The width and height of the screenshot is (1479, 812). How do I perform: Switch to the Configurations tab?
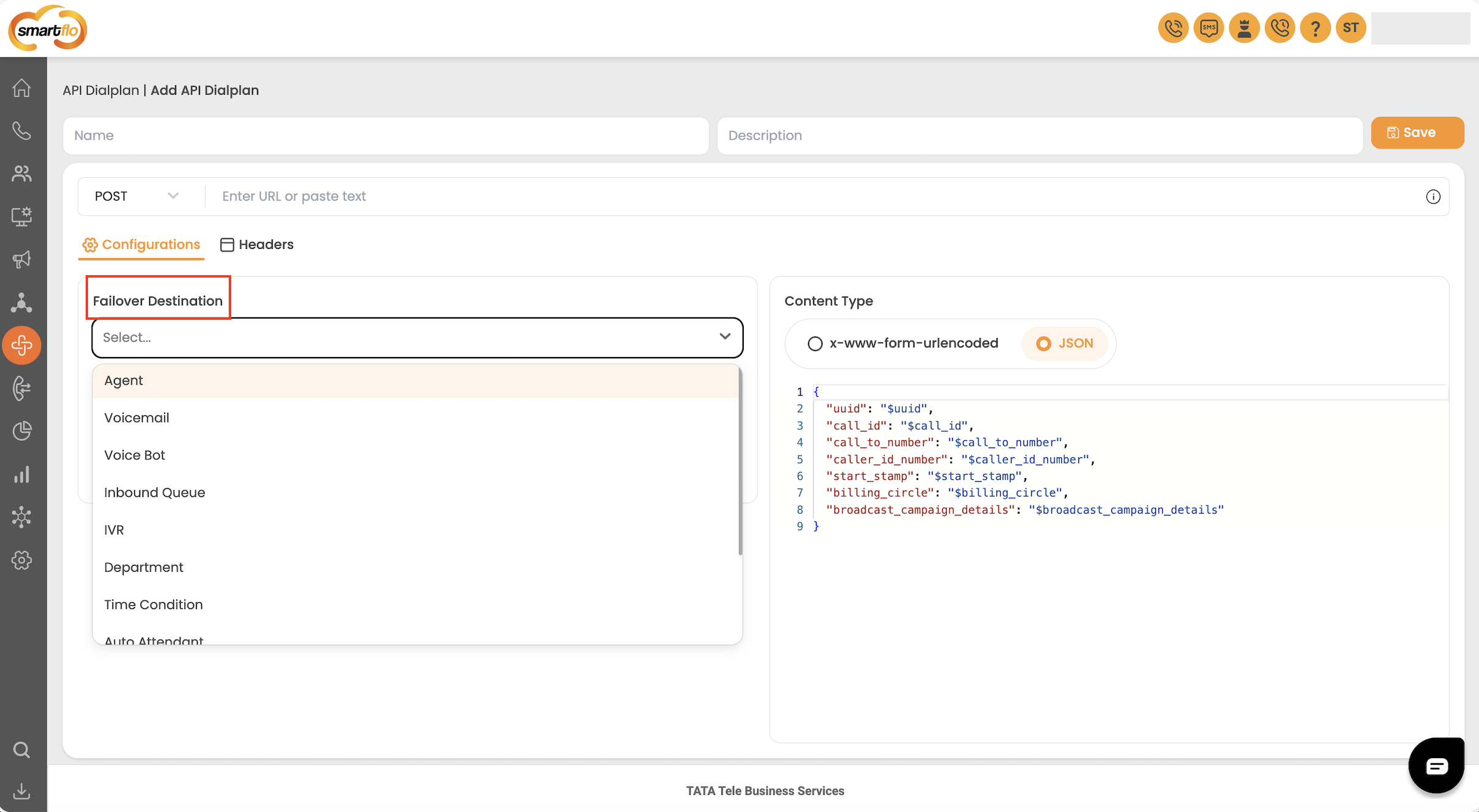tap(141, 245)
